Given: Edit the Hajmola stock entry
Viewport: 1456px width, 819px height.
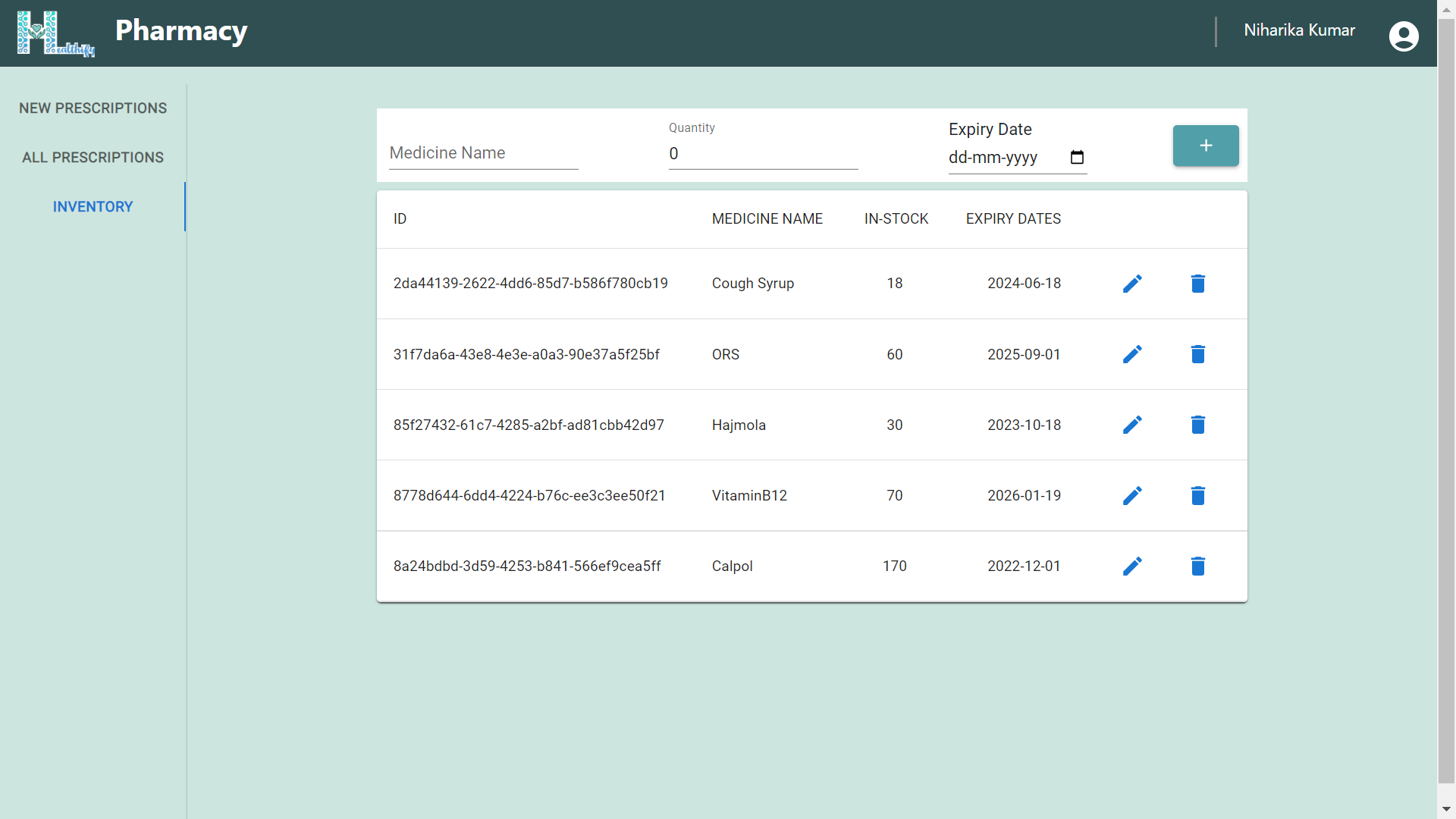Looking at the screenshot, I should click(1132, 425).
